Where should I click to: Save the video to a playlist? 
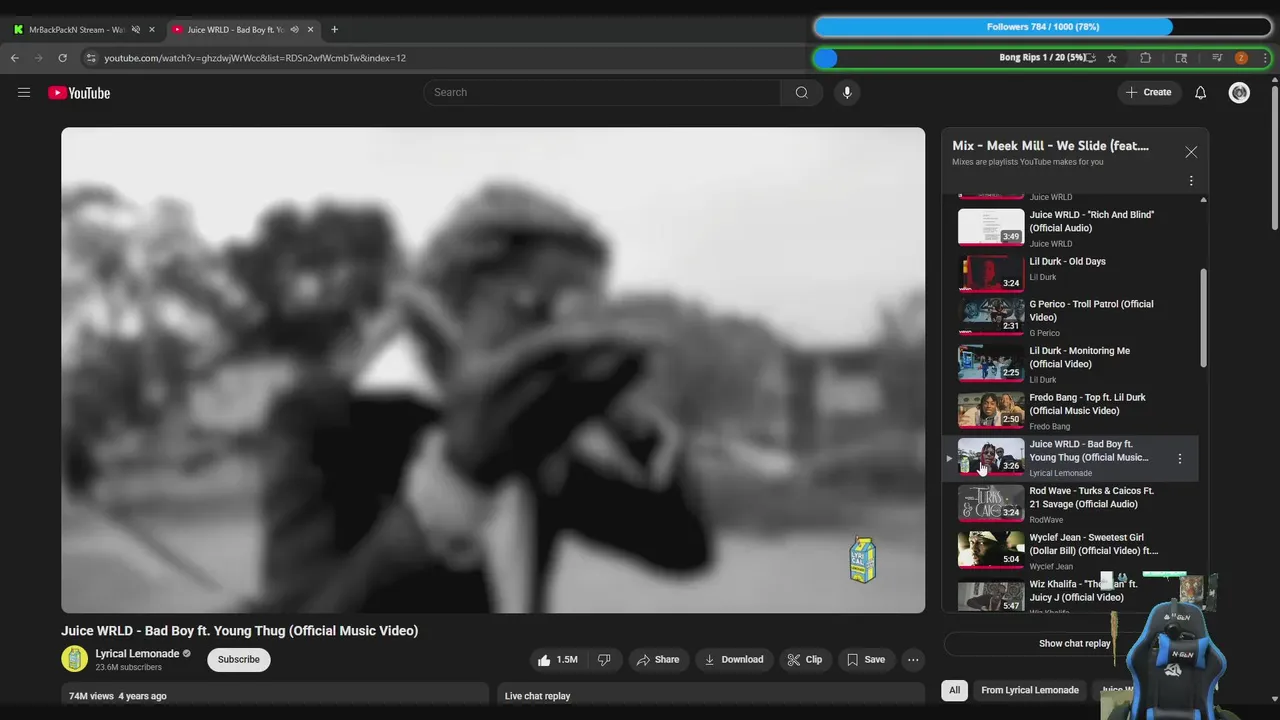(x=866, y=659)
